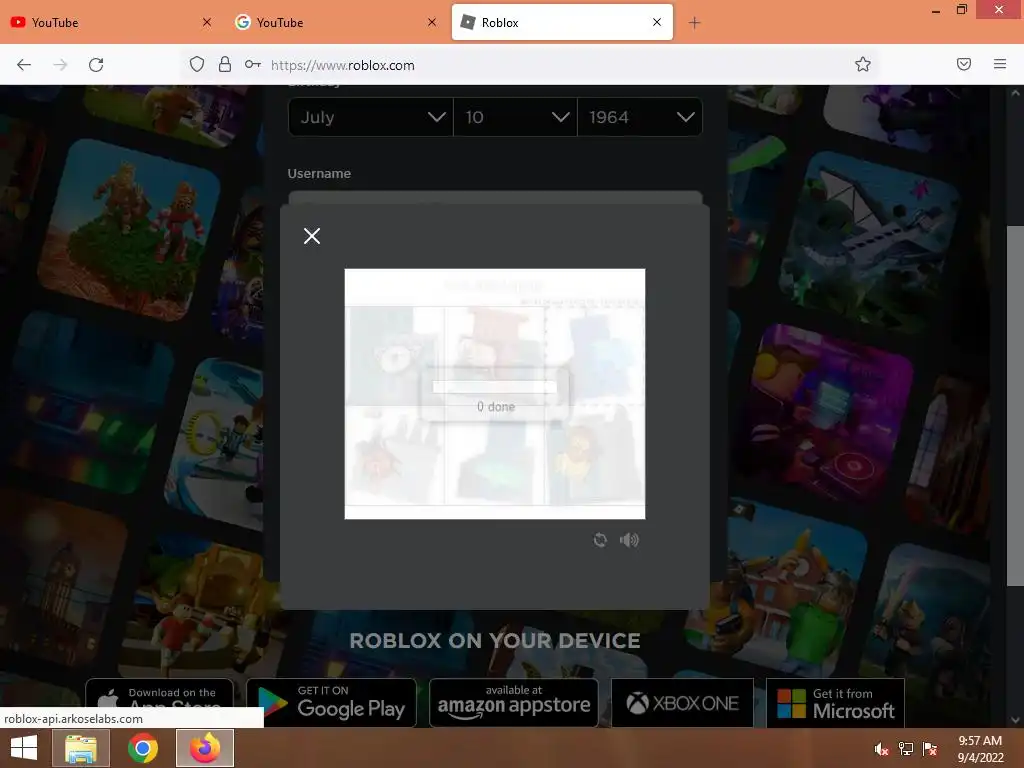Click the scrollbar down arrow
Image resolution: width=1024 pixels, height=768 pixels.
(x=1015, y=720)
